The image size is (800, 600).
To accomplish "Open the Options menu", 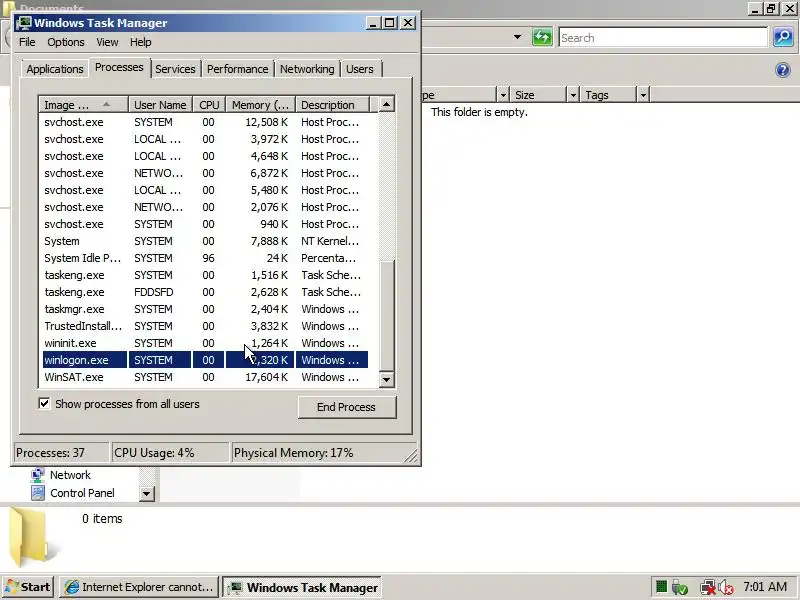I will [66, 42].
